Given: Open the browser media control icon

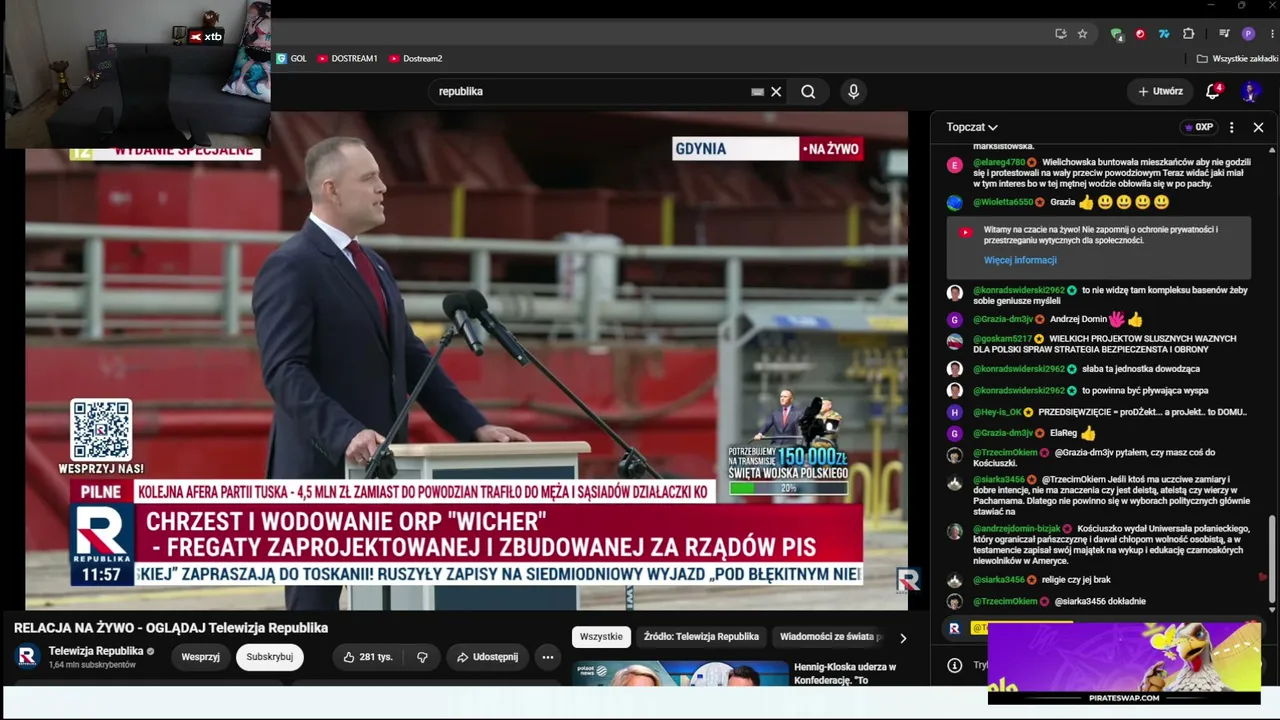Looking at the screenshot, I should coord(1224,34).
